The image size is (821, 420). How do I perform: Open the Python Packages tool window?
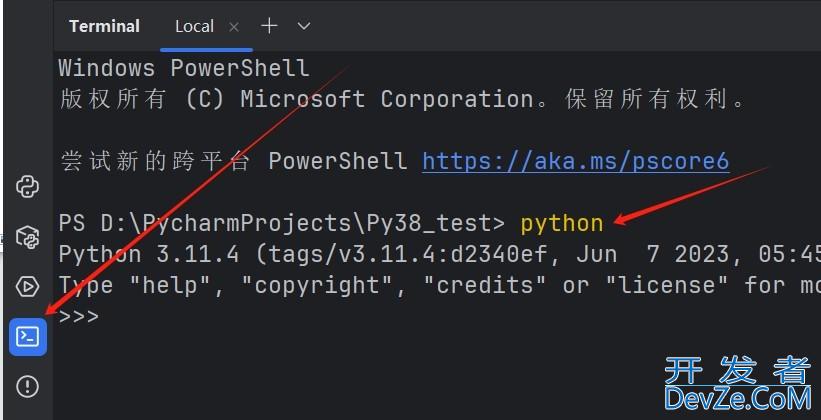28,237
